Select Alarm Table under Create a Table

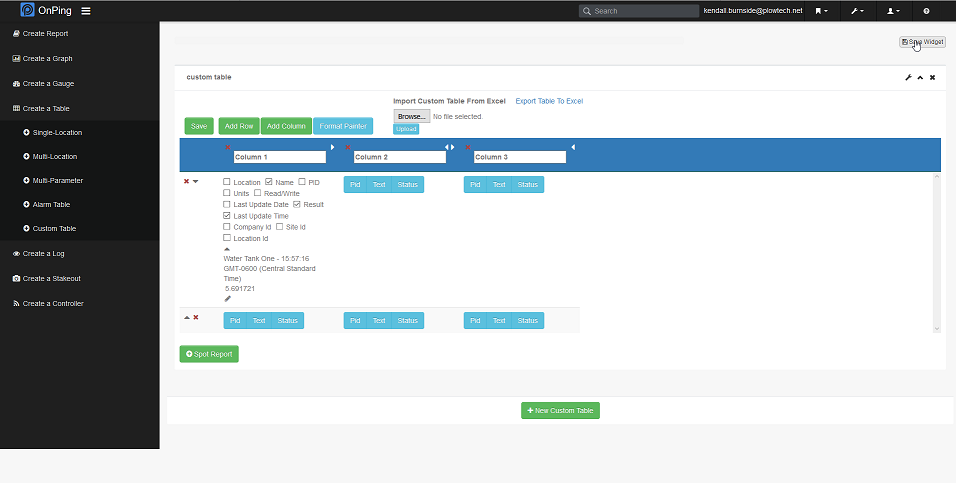click(51, 205)
